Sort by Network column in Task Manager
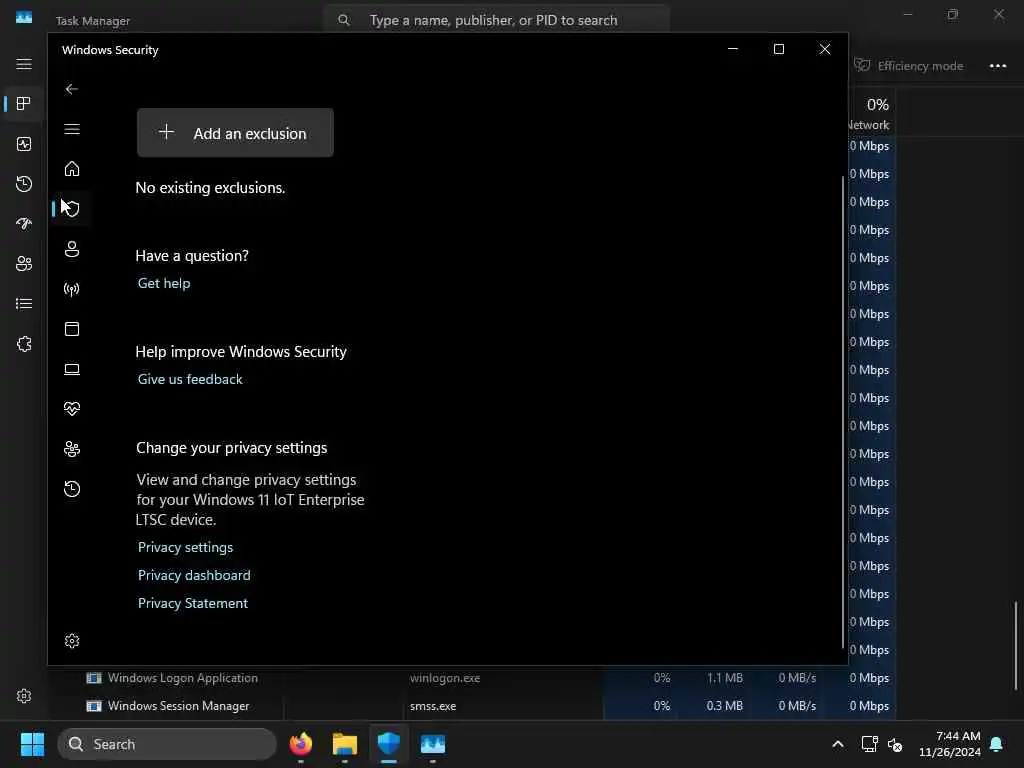 pyautogui.click(x=871, y=114)
